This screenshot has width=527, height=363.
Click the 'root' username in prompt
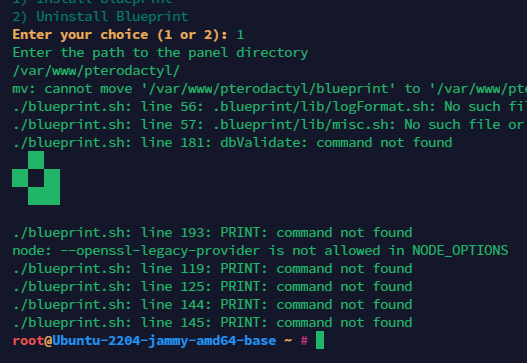tap(28, 340)
